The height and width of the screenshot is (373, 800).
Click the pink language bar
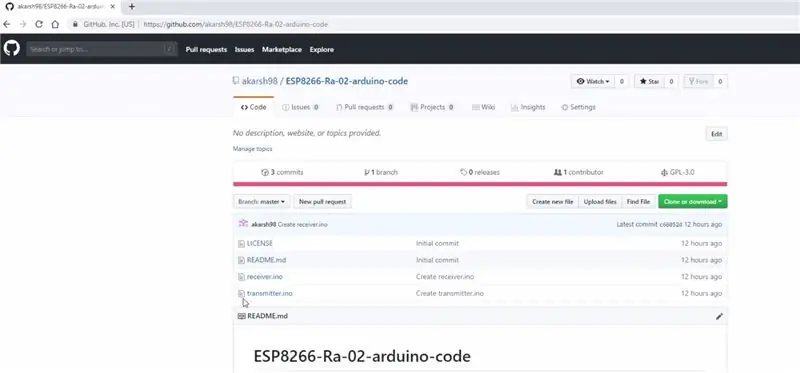pyautogui.click(x=480, y=184)
